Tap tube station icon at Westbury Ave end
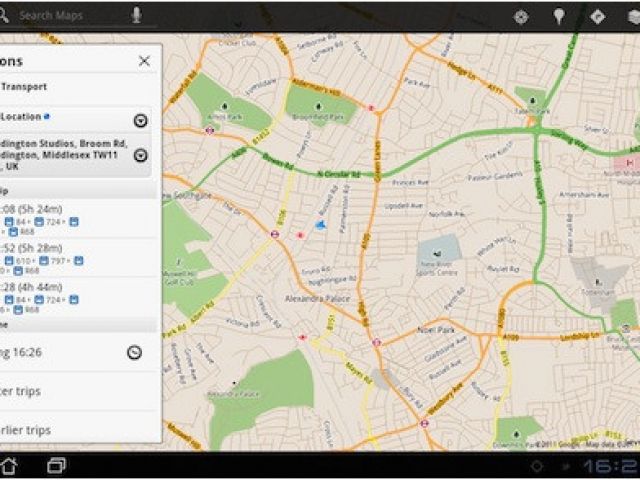 424,423
